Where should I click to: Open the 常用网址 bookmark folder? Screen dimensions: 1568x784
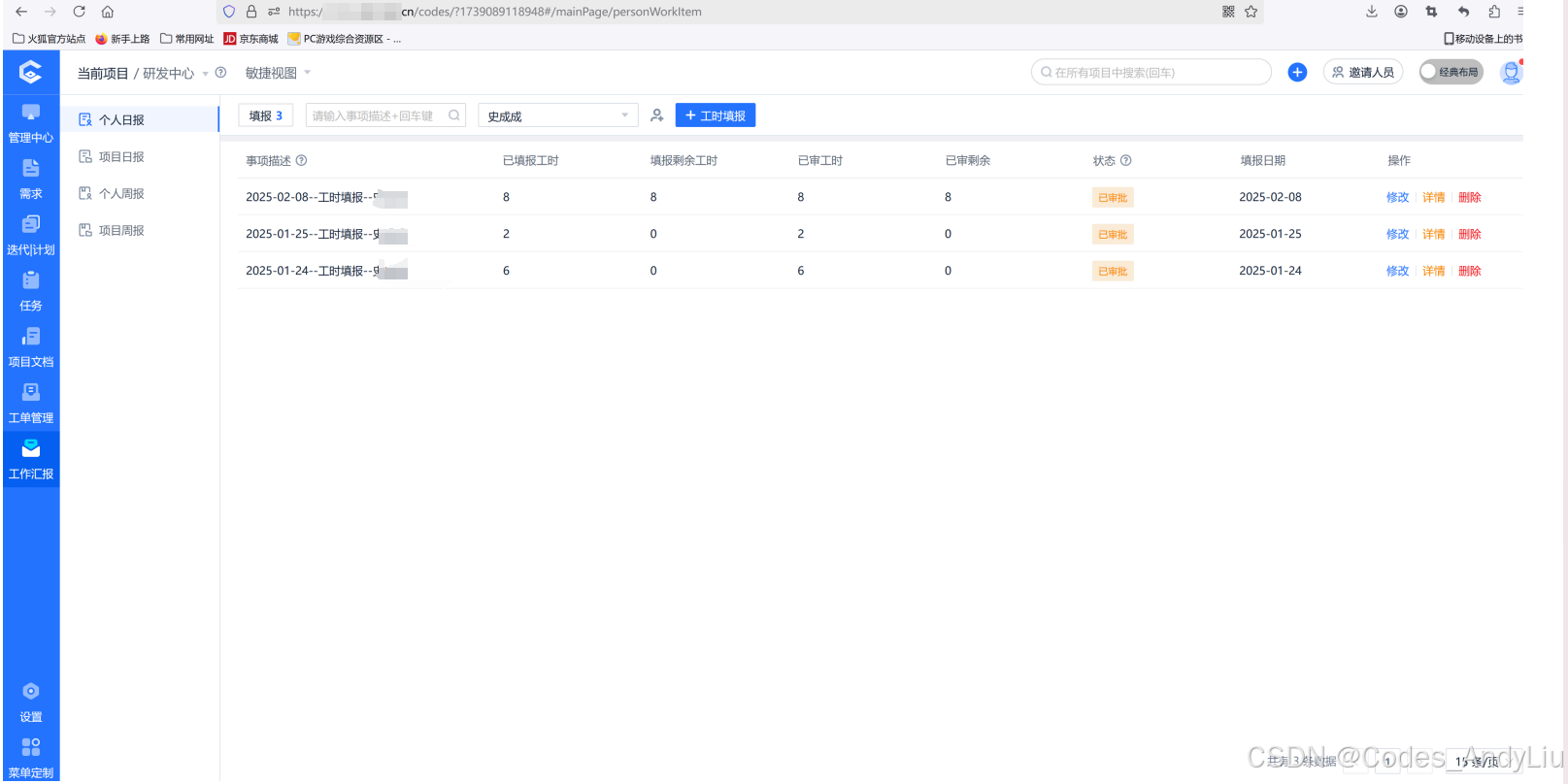[x=186, y=39]
